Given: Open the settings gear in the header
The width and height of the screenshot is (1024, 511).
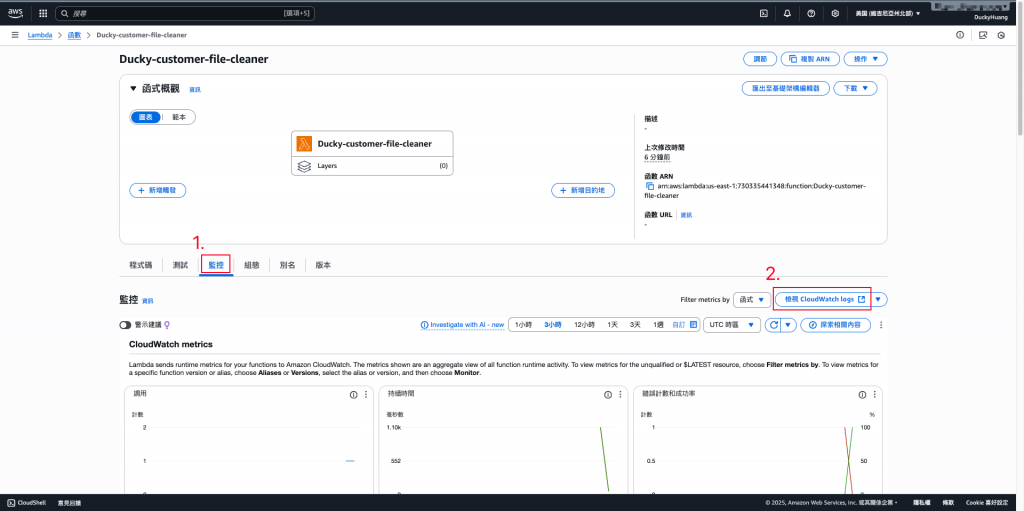Looking at the screenshot, I should click(x=835, y=13).
